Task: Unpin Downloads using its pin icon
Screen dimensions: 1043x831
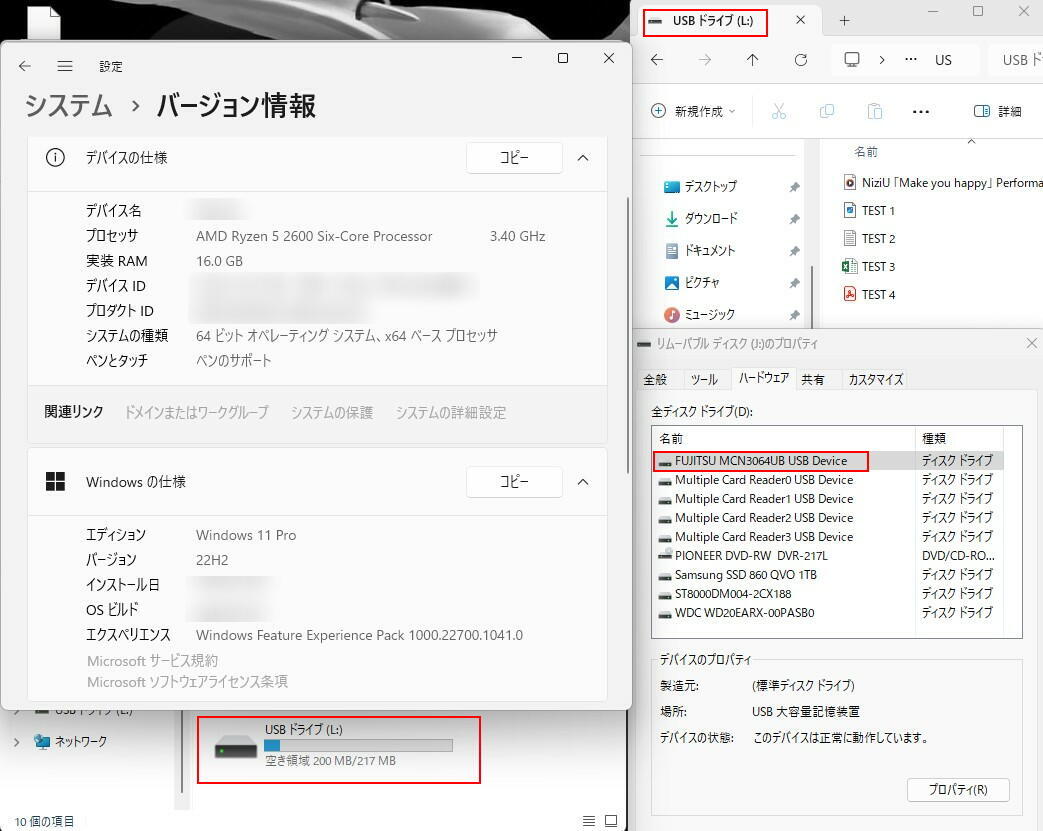Action: pos(794,220)
